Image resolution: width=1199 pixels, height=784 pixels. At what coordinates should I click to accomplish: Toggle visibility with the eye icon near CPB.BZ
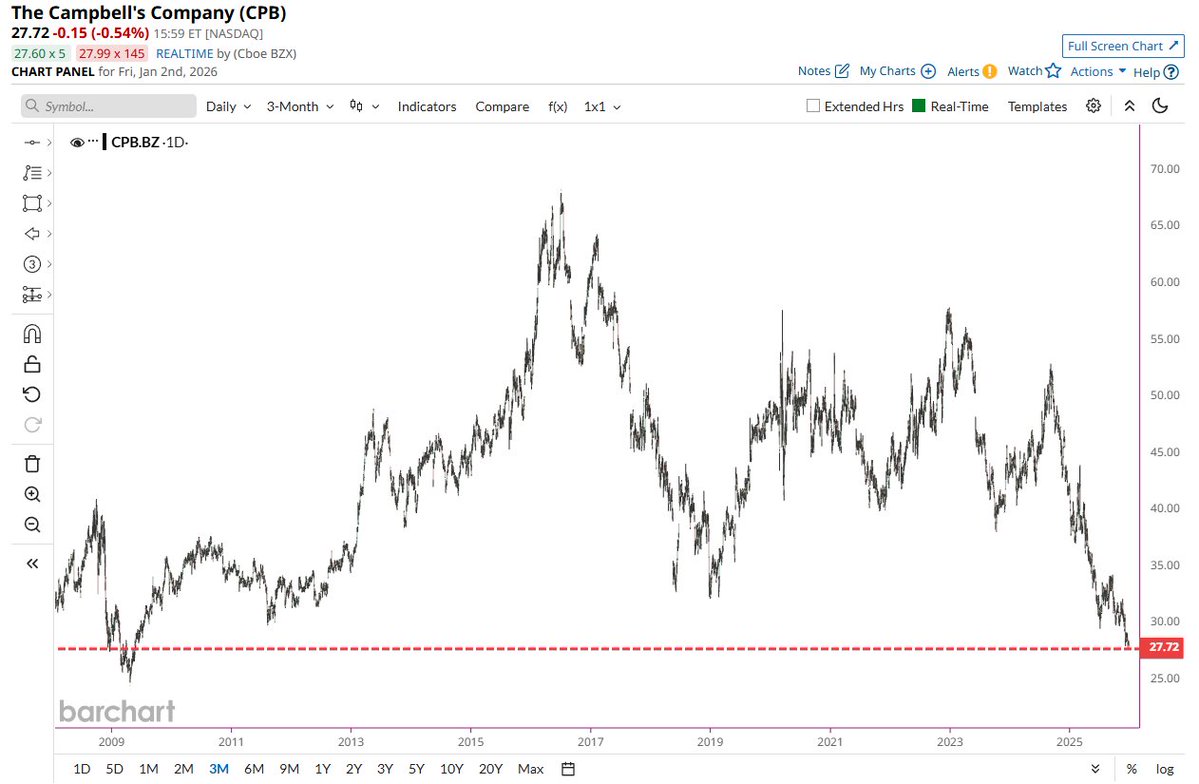[x=77, y=142]
